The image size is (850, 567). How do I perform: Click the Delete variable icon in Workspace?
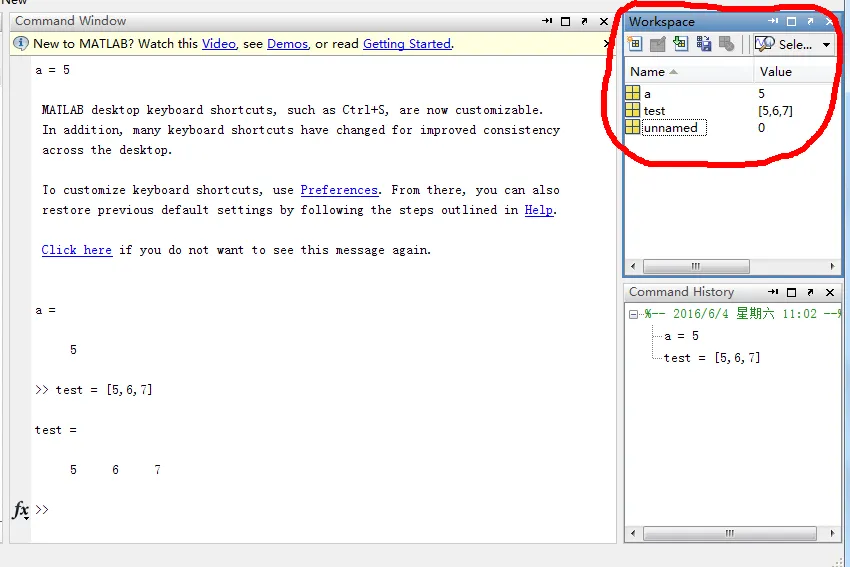click(x=726, y=44)
